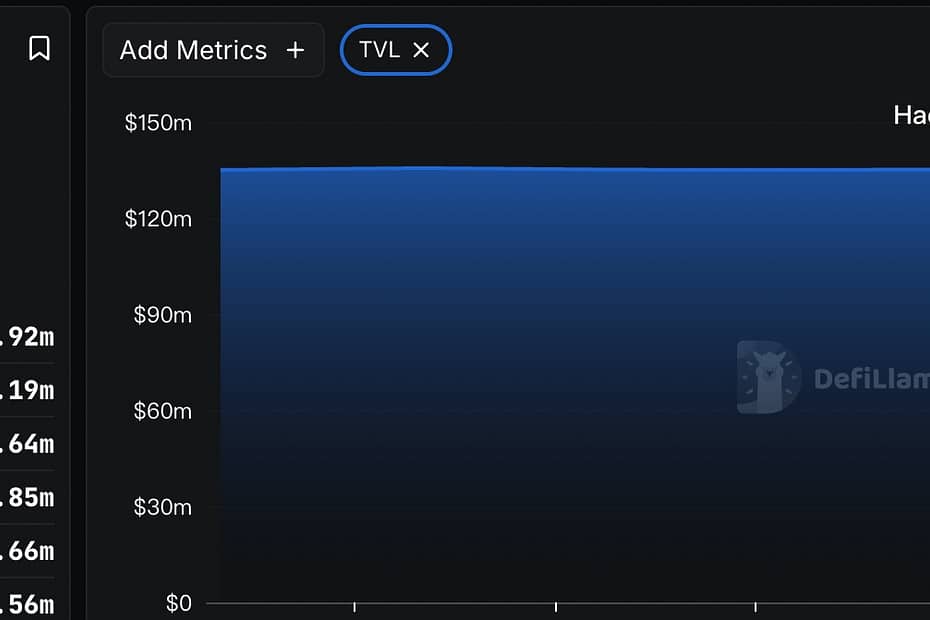Click the $120m y-axis label
Screen dimensions: 930x620
(158, 219)
